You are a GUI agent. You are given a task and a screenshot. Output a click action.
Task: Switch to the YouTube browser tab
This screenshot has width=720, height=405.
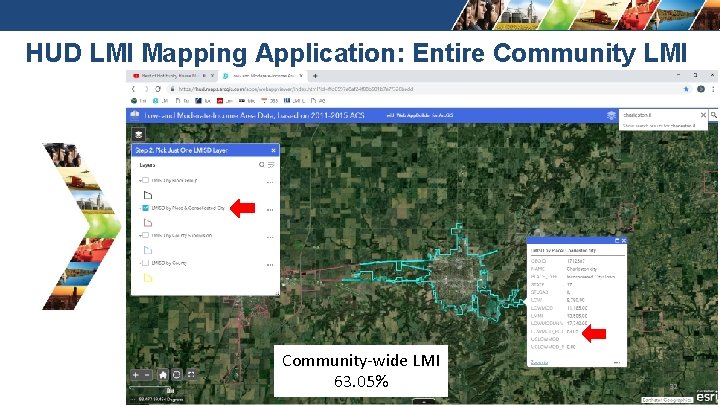coord(170,75)
